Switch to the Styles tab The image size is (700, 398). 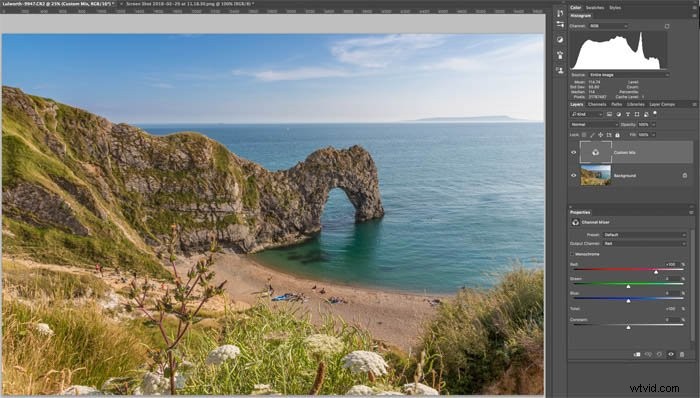pos(615,8)
